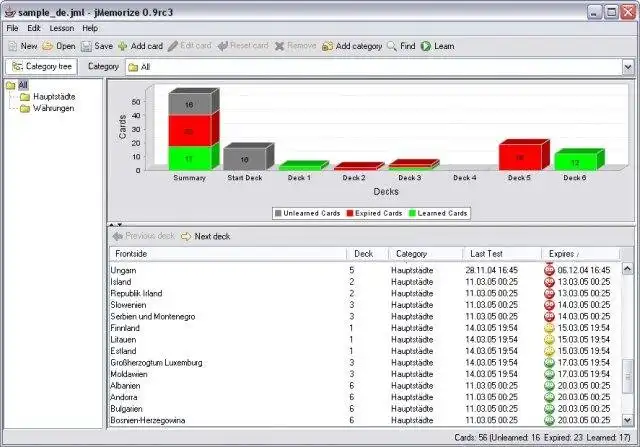The image size is (640, 447).
Task: Click the Category dropdown arrow
Action: click(x=628, y=67)
